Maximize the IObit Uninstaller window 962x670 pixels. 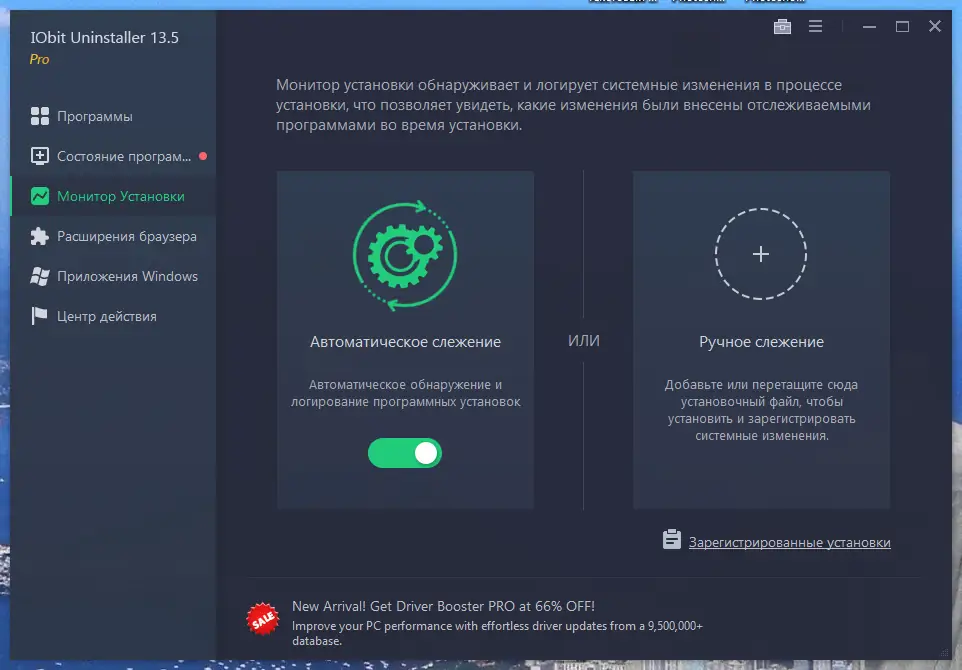902,26
